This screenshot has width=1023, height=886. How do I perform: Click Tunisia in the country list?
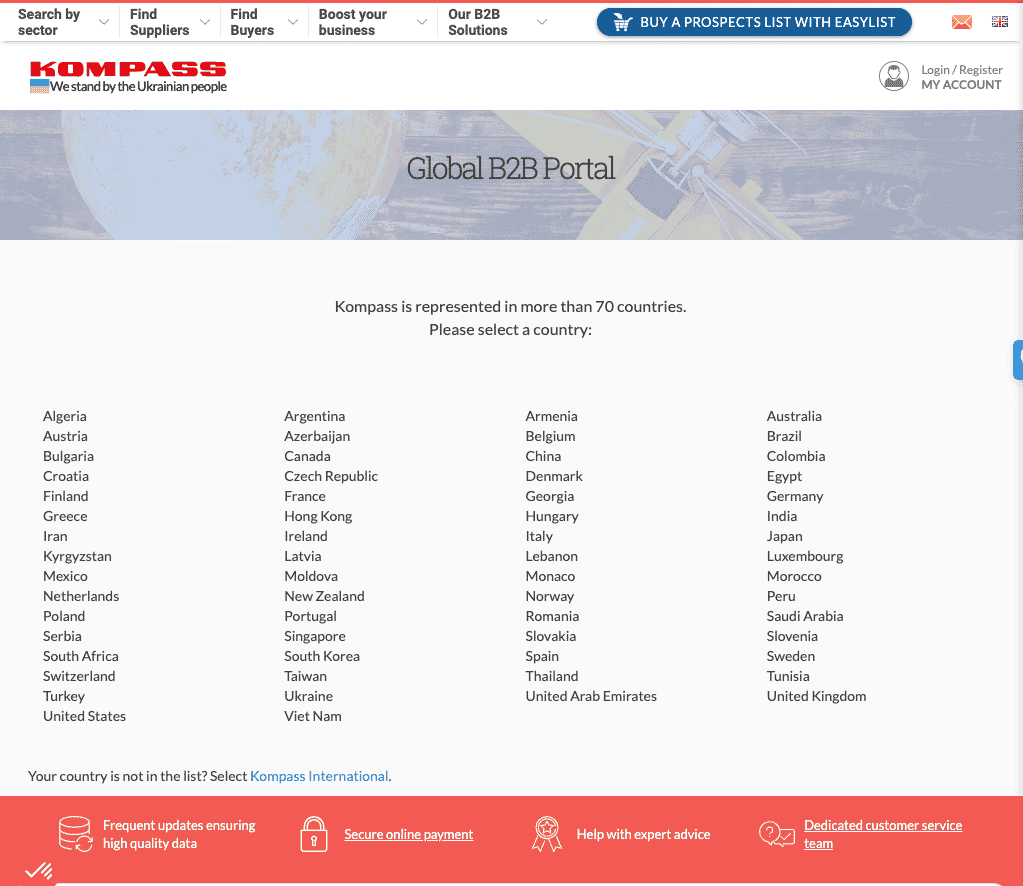(787, 677)
